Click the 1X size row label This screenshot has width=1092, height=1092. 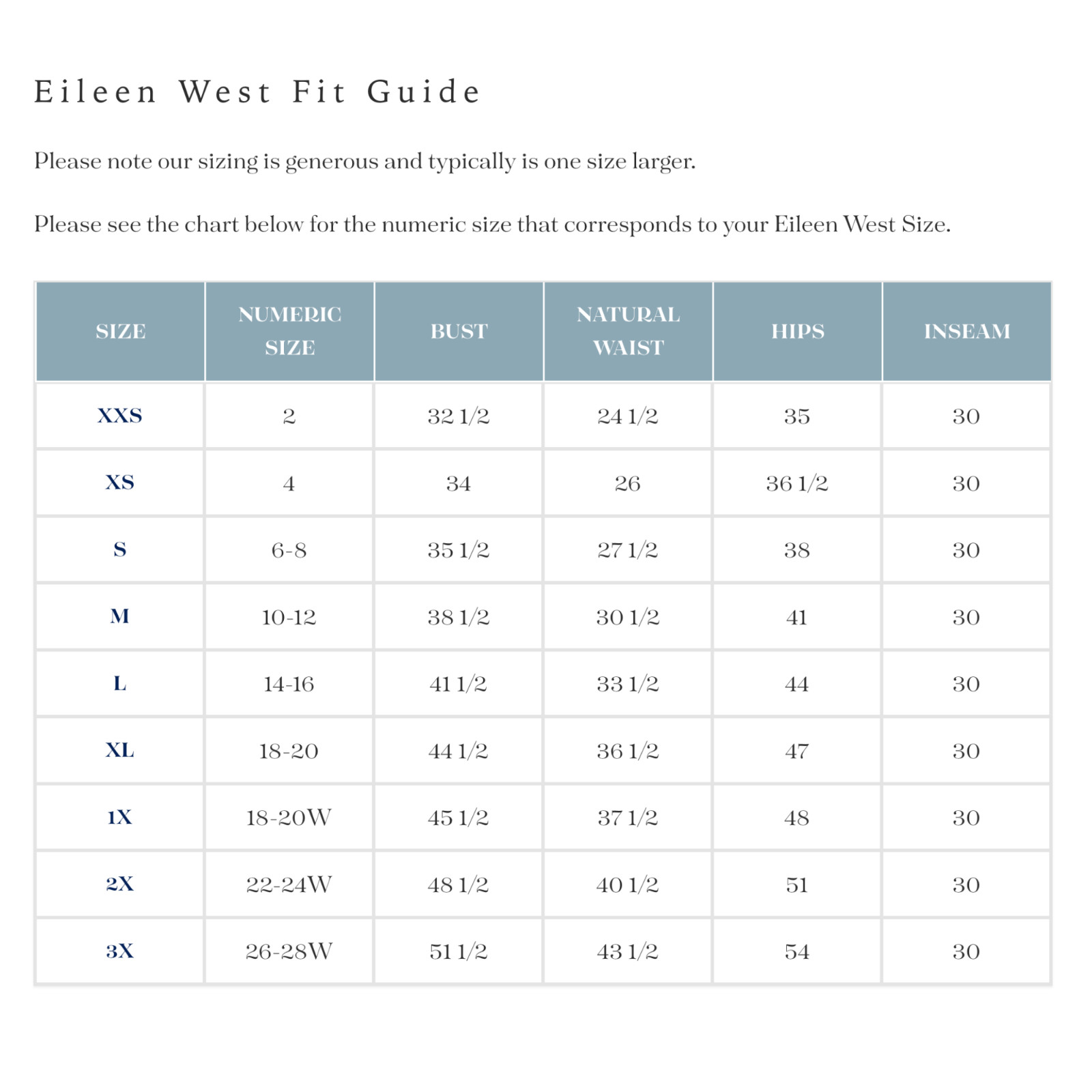pos(120,817)
